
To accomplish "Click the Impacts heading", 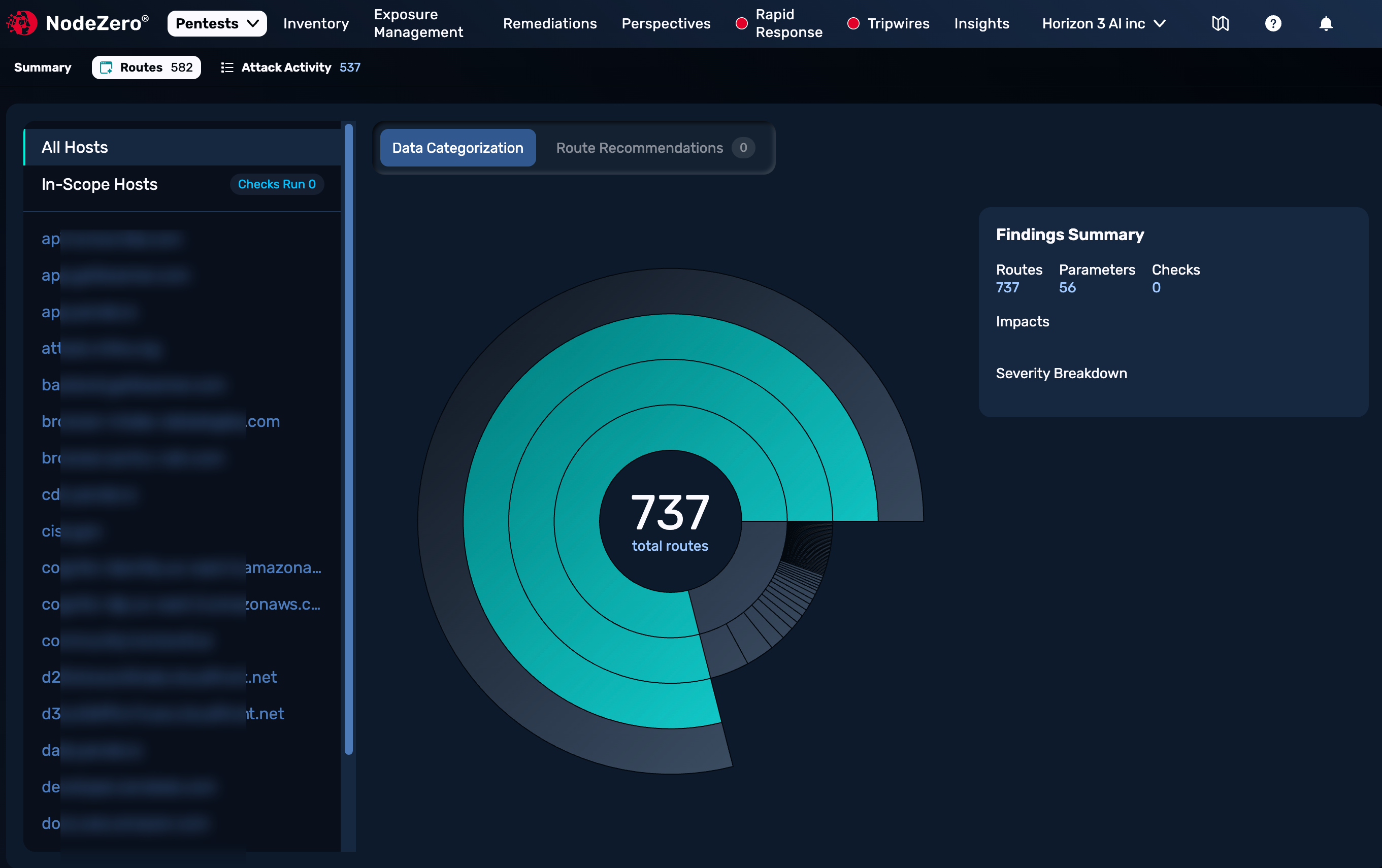I will (x=1022, y=321).
